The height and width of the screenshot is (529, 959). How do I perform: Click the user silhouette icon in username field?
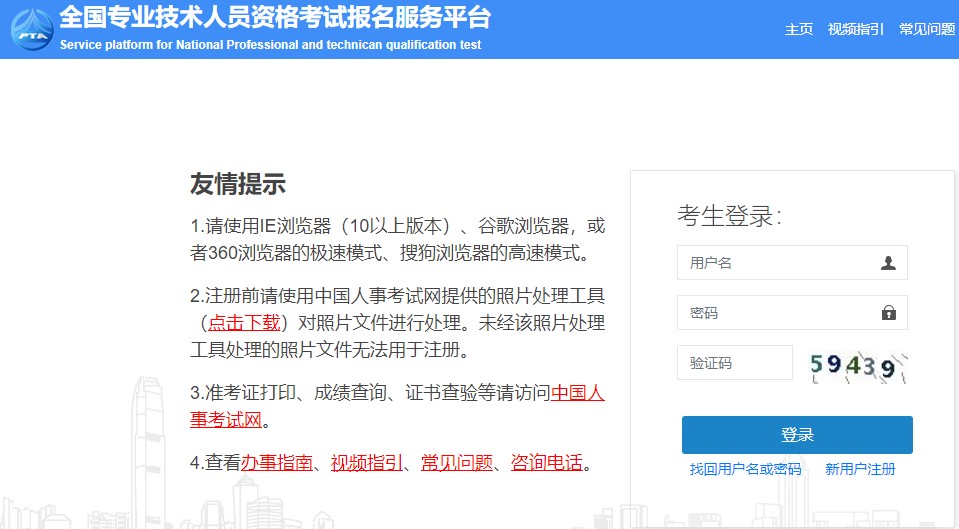click(x=888, y=263)
